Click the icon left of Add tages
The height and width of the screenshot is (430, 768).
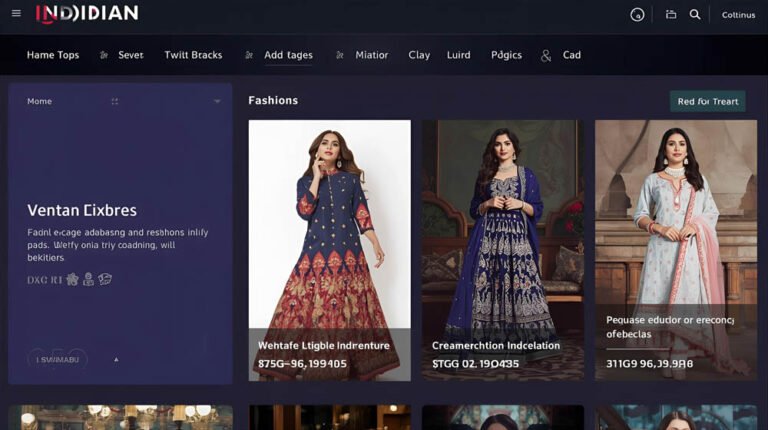click(249, 56)
